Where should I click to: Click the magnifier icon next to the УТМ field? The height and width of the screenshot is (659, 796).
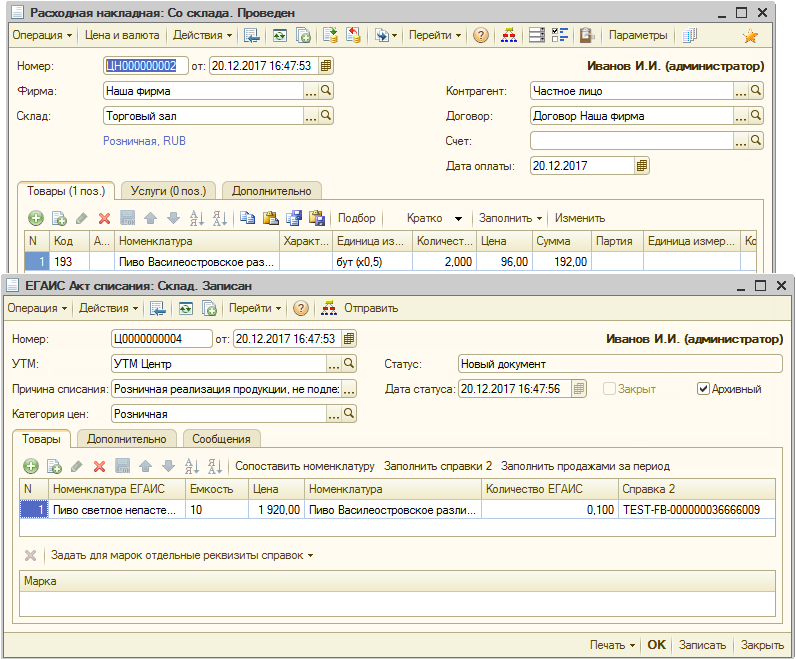tap(349, 363)
